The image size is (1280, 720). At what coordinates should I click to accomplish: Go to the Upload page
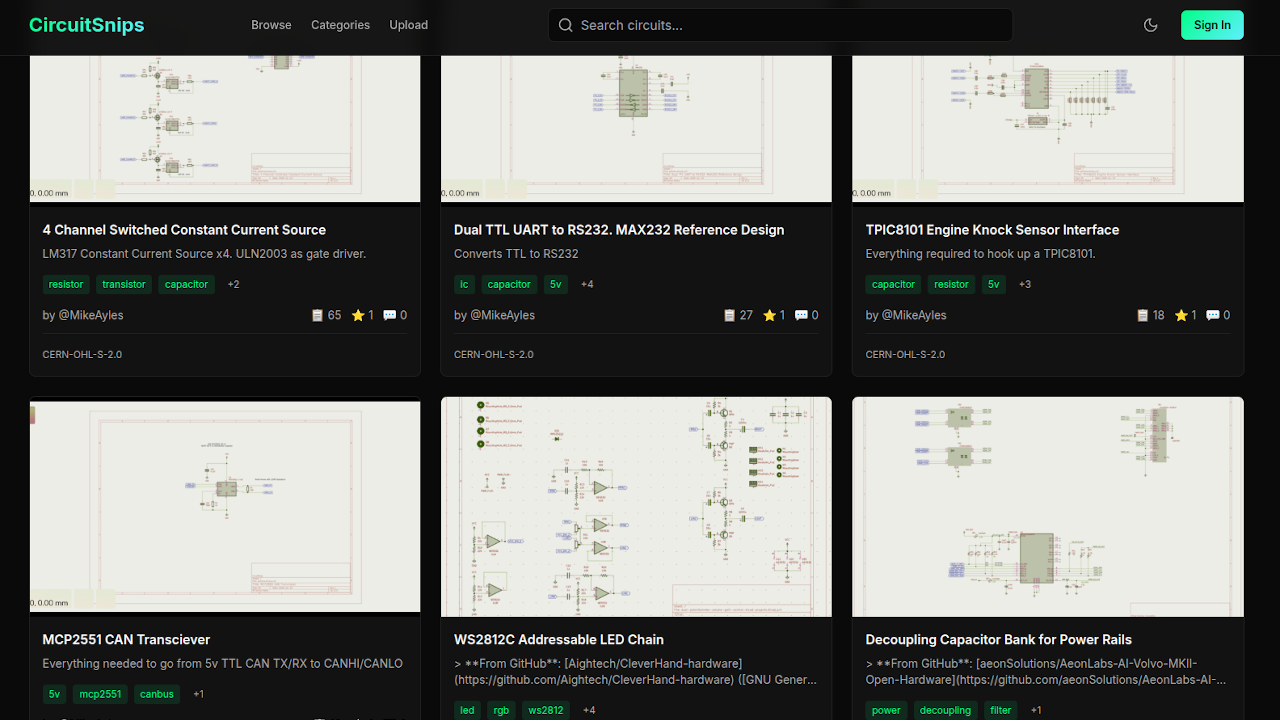click(x=408, y=25)
